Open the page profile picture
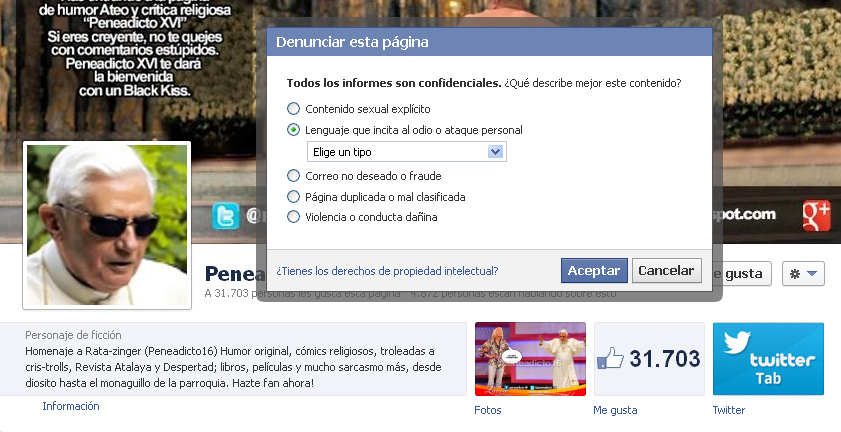Screen dimensions: 841x432 [107, 225]
